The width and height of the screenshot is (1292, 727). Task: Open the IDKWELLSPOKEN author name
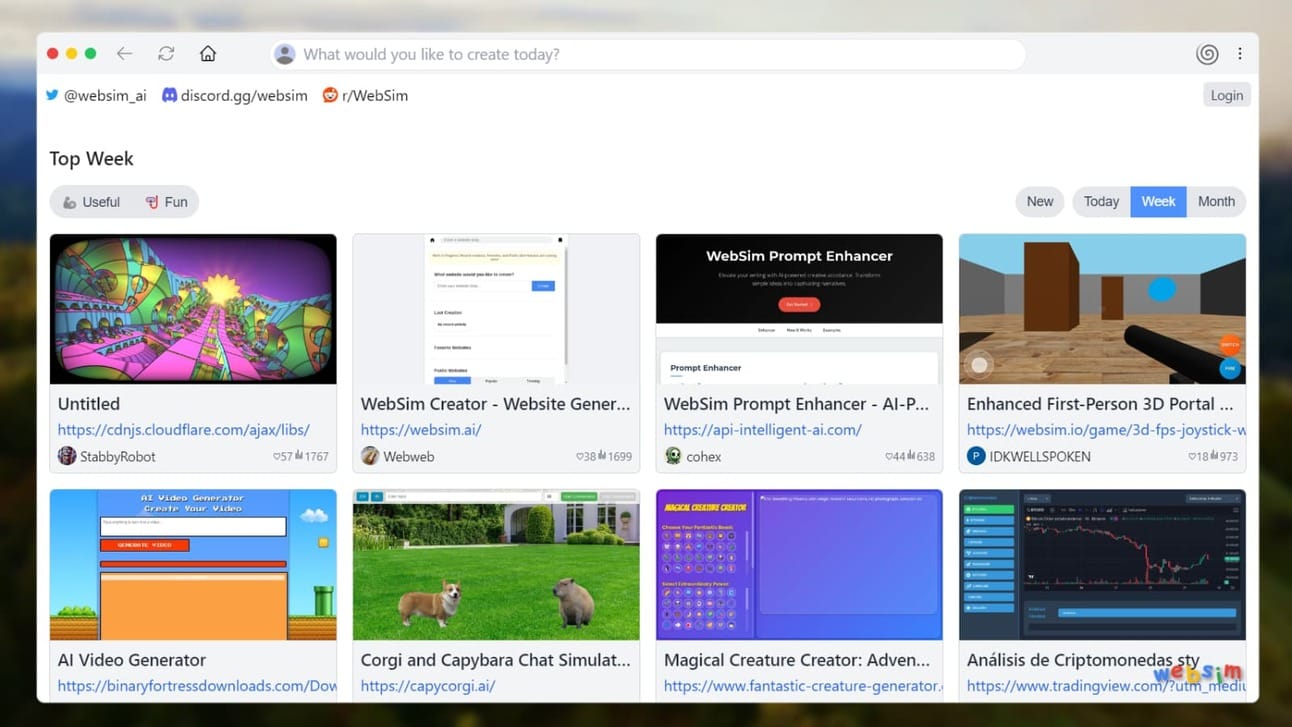pos(1040,456)
